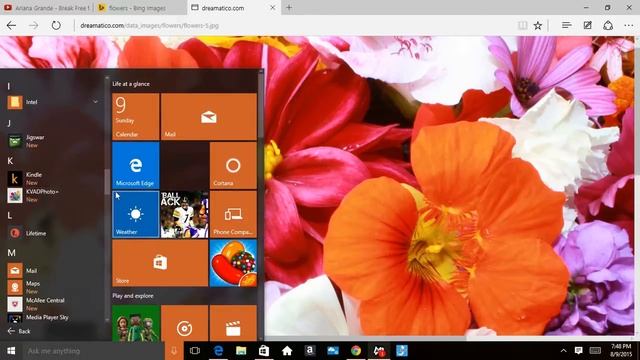Activate the Cortana microphone icon
Viewport: 640px width, 360px height.
(174, 351)
